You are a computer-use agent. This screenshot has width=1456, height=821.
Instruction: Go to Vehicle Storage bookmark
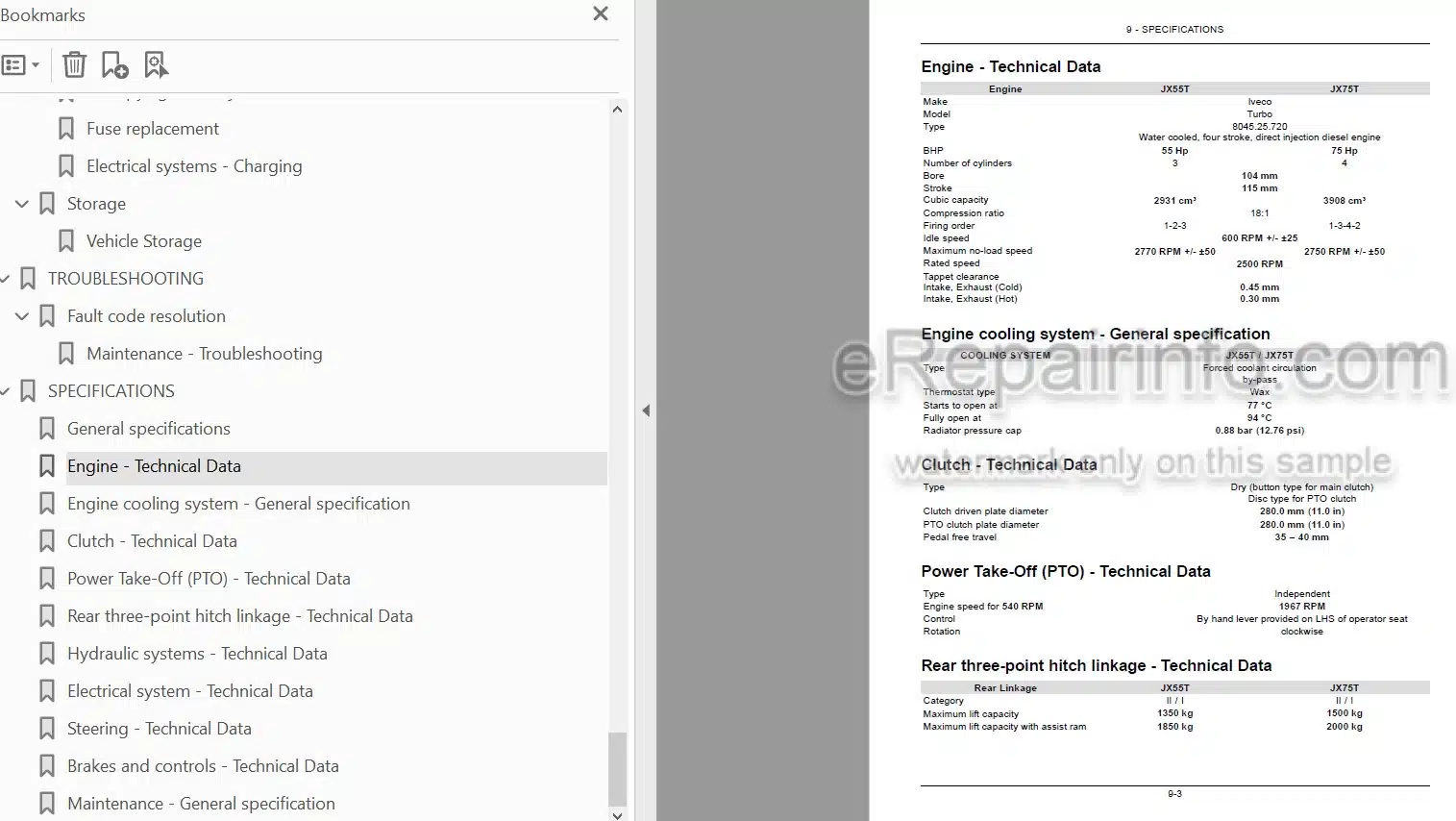point(144,241)
